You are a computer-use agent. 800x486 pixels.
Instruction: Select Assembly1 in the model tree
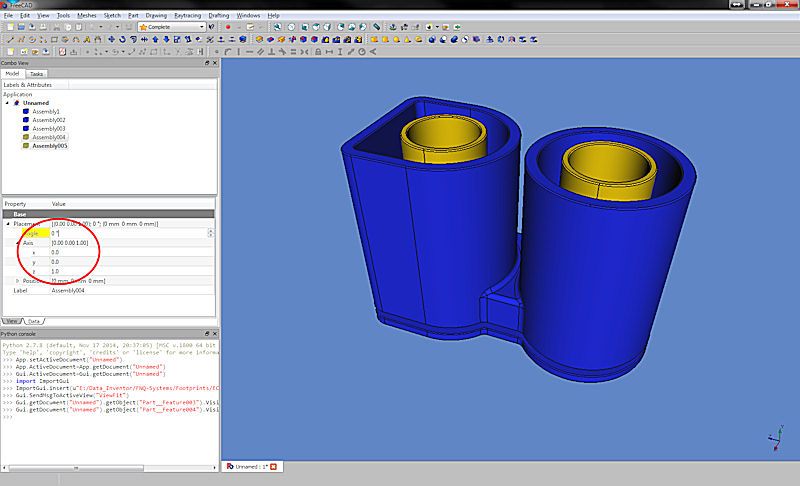coord(45,111)
